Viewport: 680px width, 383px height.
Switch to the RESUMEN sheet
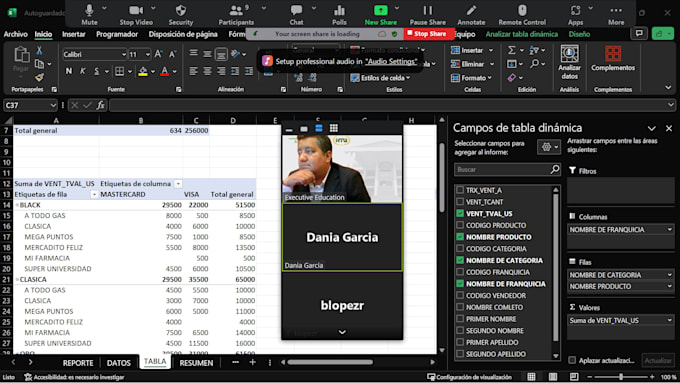point(196,363)
